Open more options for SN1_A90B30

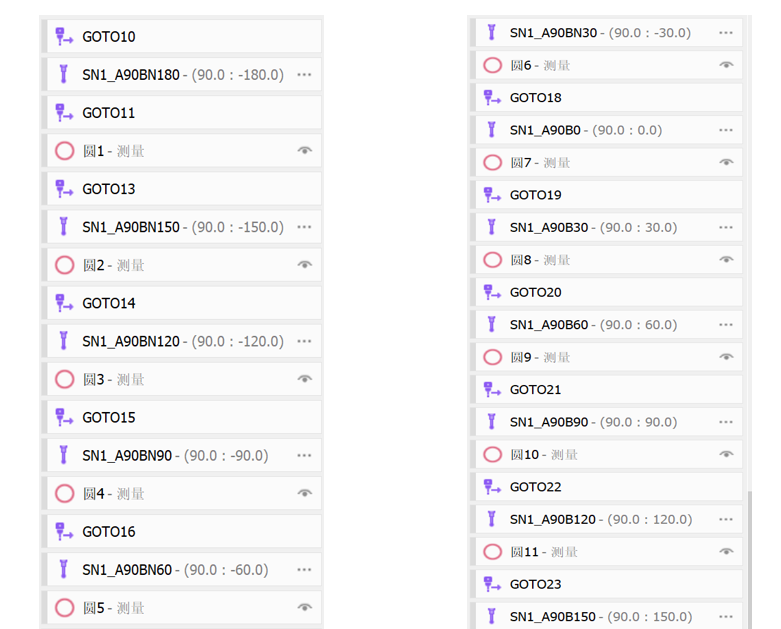[x=727, y=227]
